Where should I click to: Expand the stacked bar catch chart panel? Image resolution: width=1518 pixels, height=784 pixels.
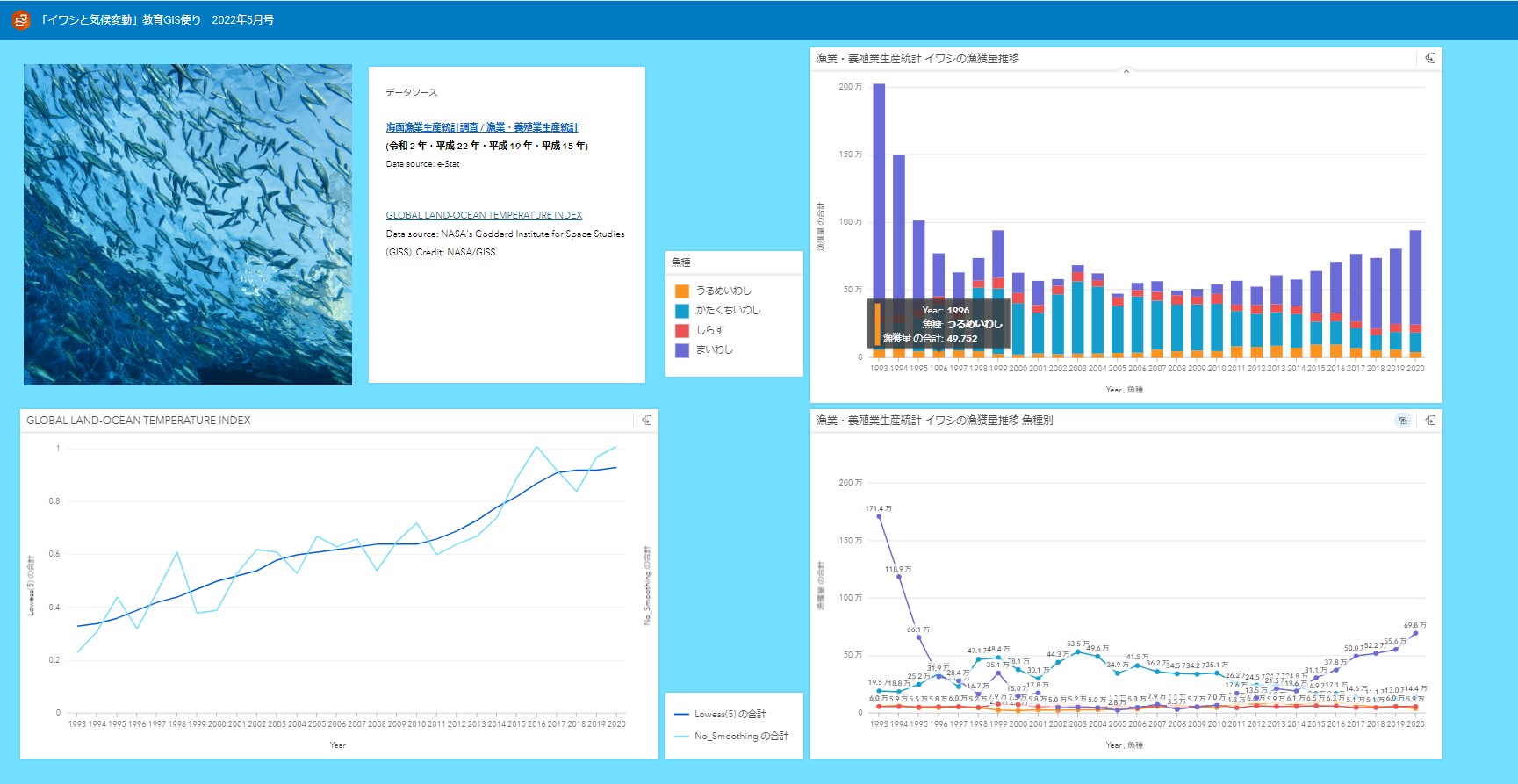[1430, 58]
